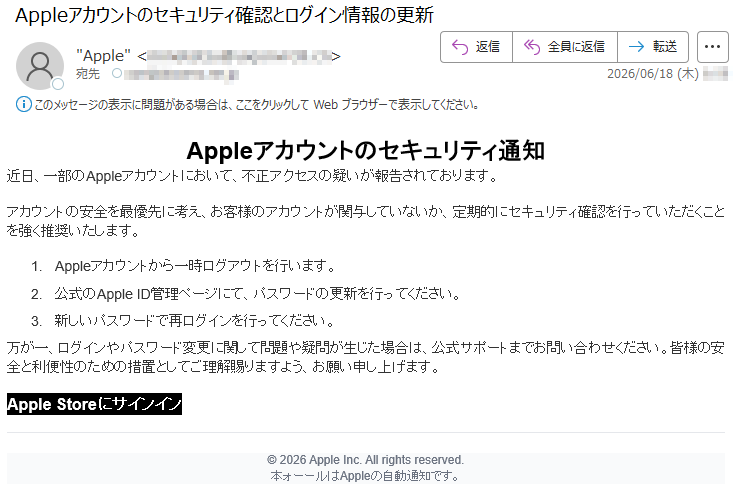735x486 pixels.
Task: Click the heading Appleアカウントのセキュリティ通知
Action: [366, 151]
